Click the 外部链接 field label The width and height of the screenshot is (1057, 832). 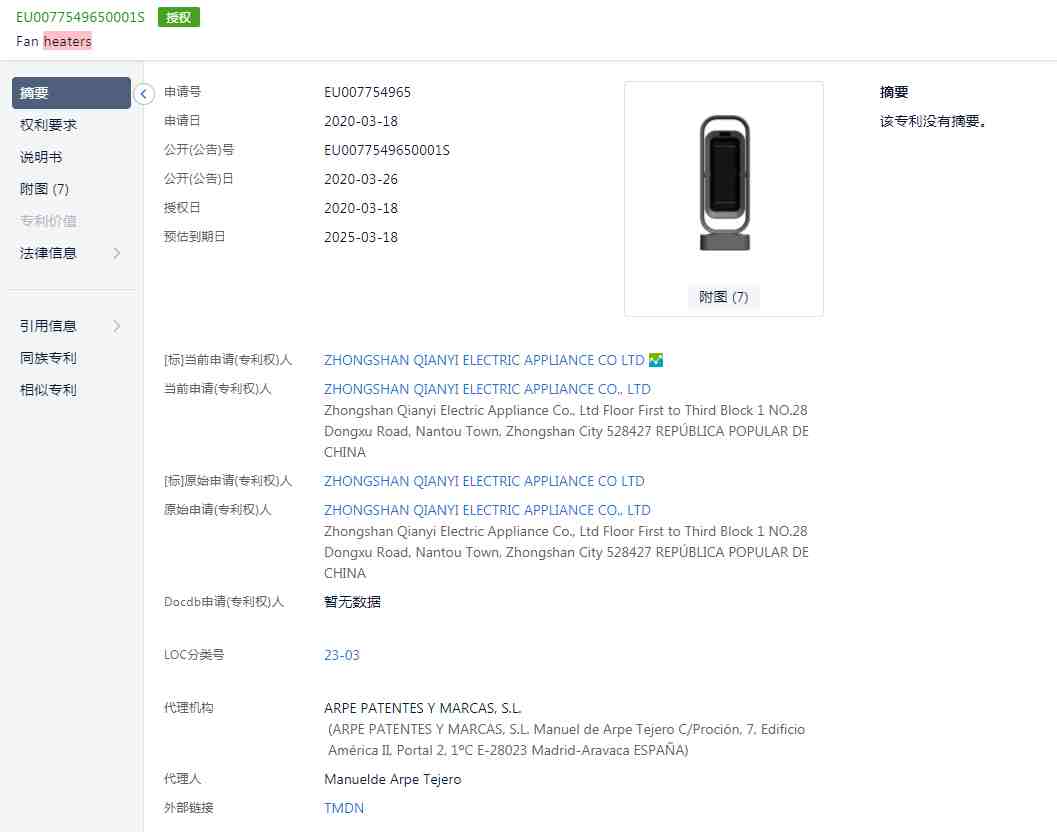189,807
